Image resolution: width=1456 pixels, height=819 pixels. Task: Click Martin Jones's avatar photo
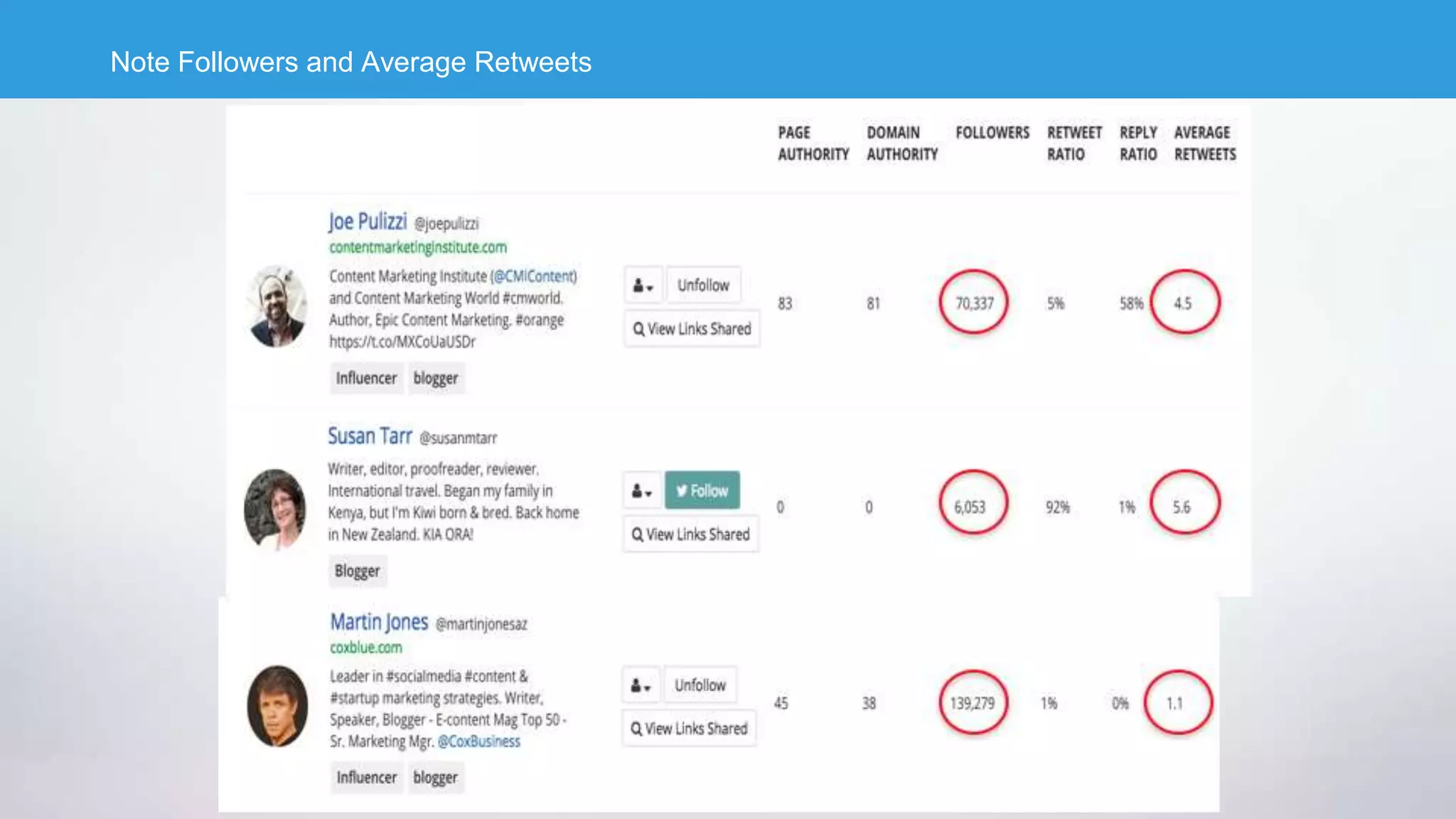(x=277, y=706)
